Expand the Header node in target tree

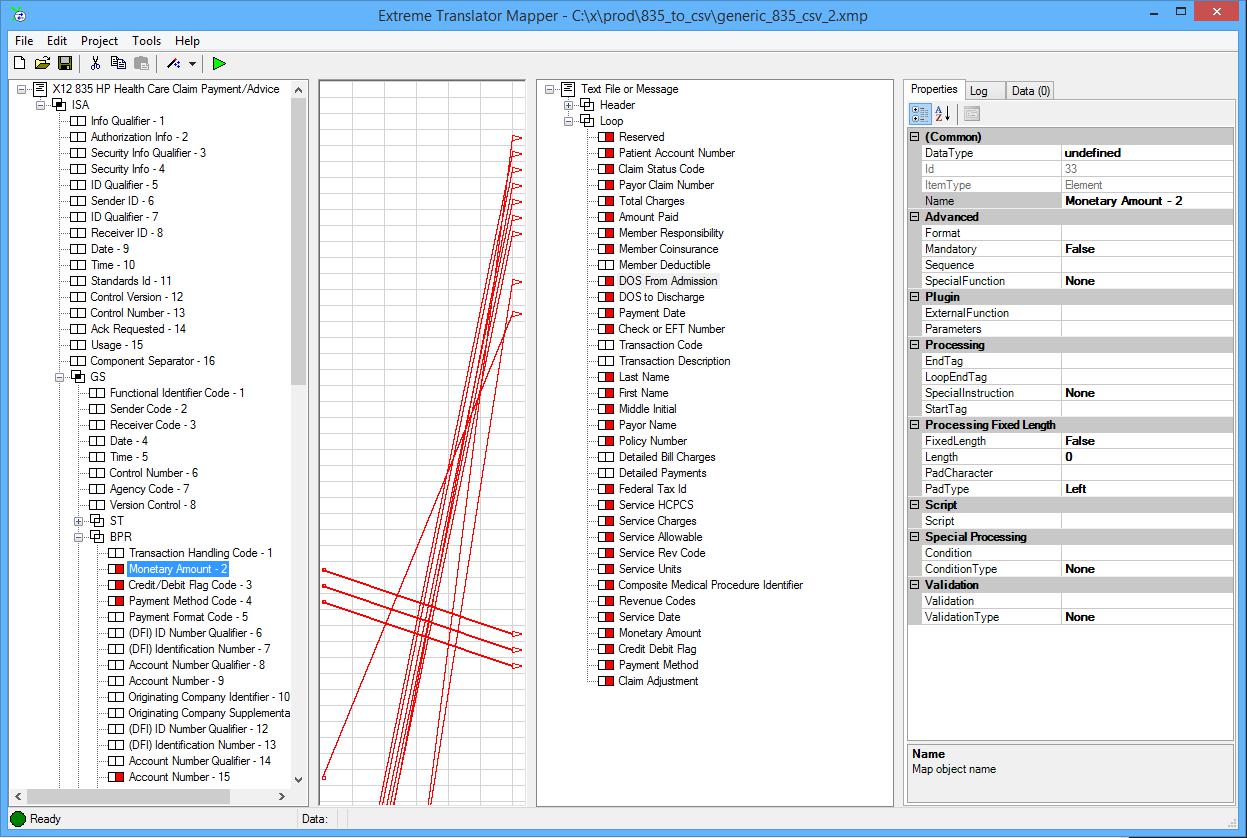click(x=569, y=105)
